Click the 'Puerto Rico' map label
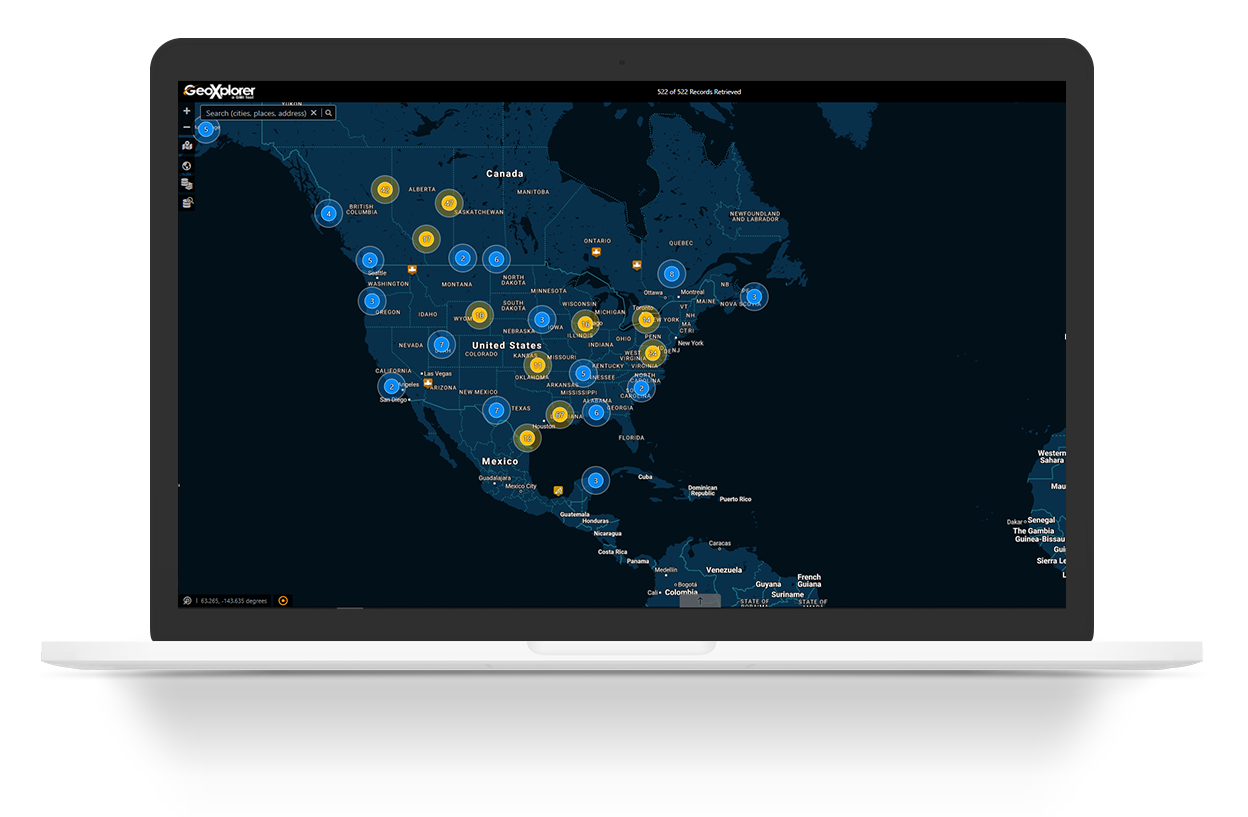This screenshot has height=817, width=1248. [735, 499]
